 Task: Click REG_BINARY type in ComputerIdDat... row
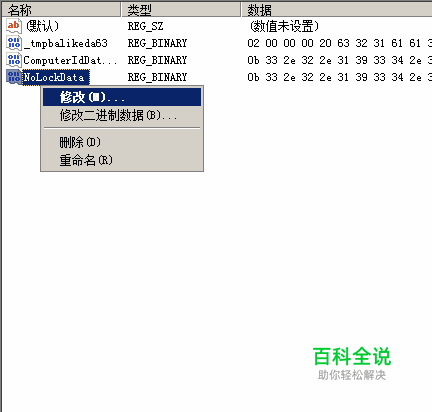tap(157, 60)
